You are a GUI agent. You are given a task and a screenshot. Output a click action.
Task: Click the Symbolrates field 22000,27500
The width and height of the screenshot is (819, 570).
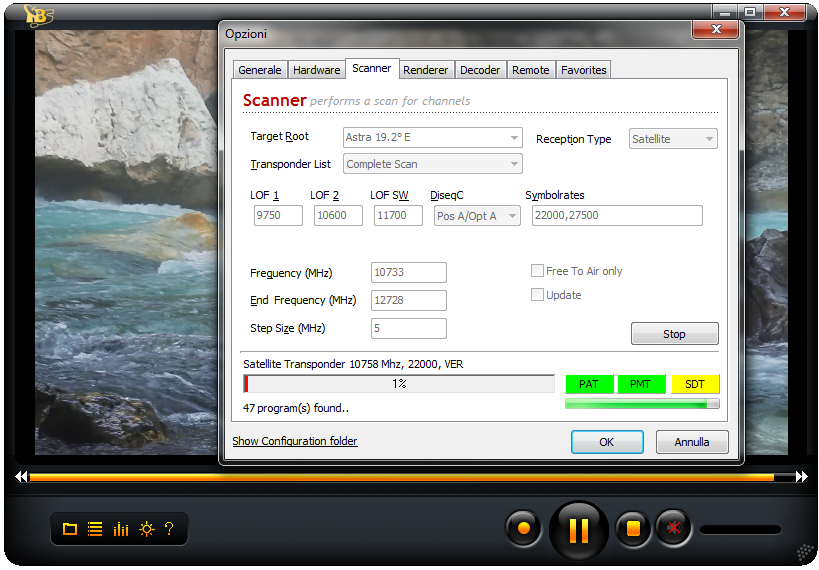pyautogui.click(x=617, y=215)
